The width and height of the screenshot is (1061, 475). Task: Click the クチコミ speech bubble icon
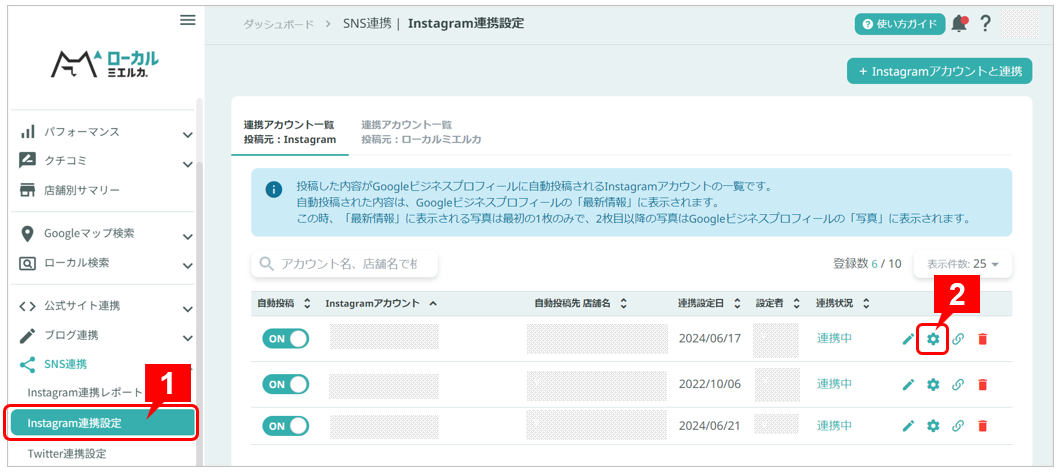[x=27, y=160]
